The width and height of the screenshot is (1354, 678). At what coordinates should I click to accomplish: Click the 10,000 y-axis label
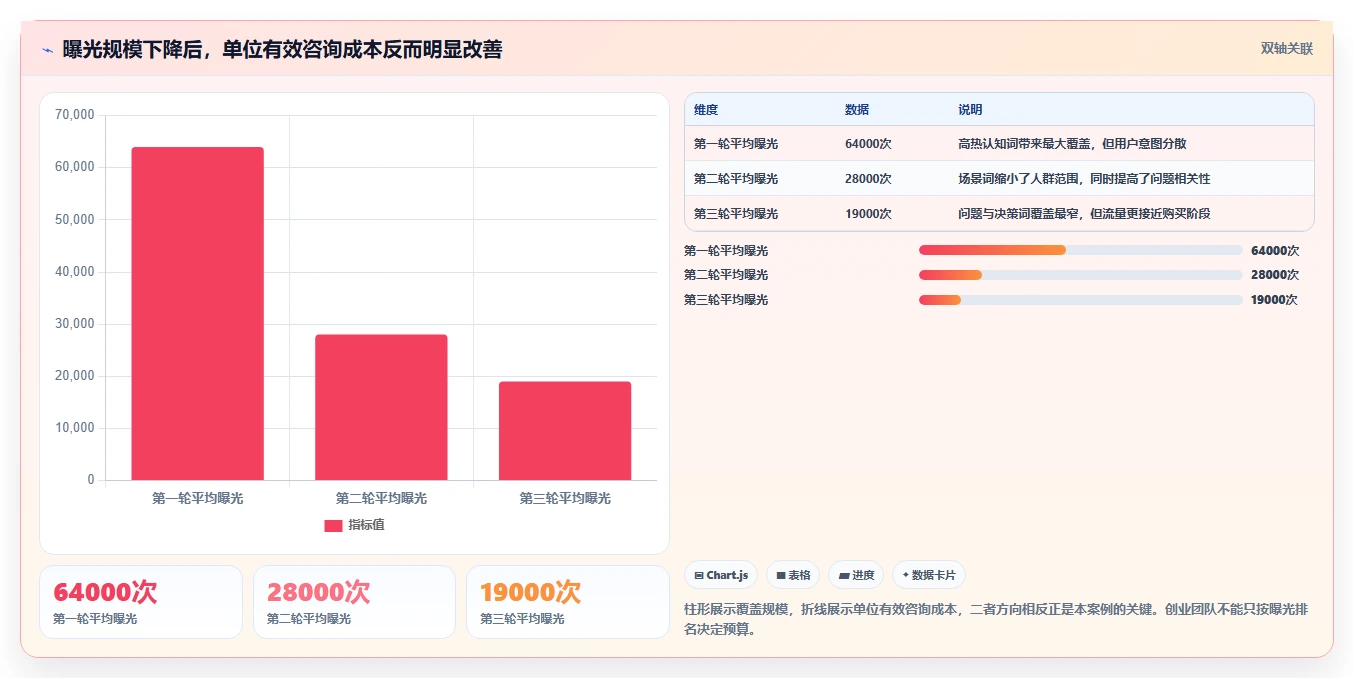(75, 428)
